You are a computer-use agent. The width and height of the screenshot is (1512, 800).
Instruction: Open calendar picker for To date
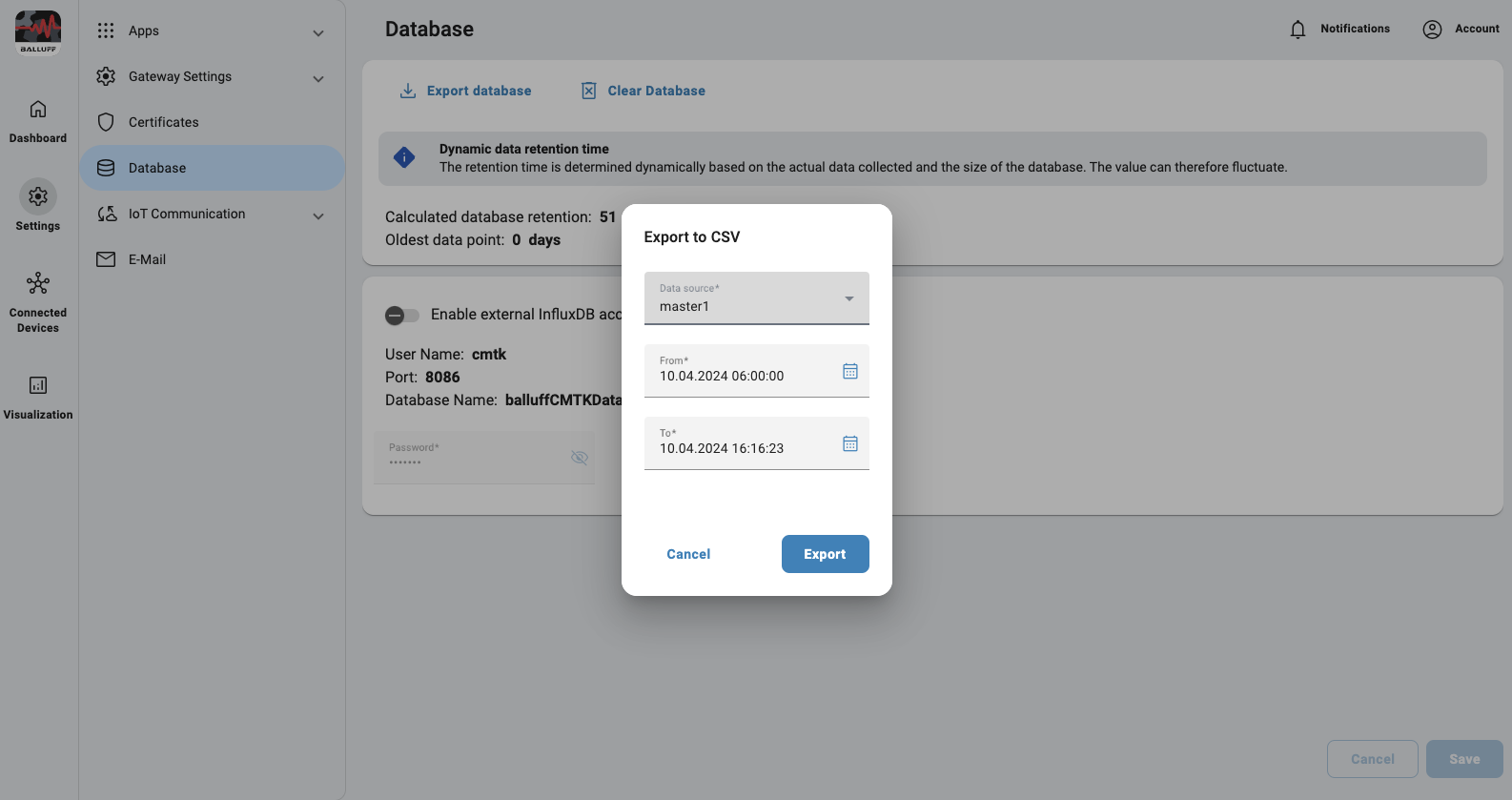(849, 443)
